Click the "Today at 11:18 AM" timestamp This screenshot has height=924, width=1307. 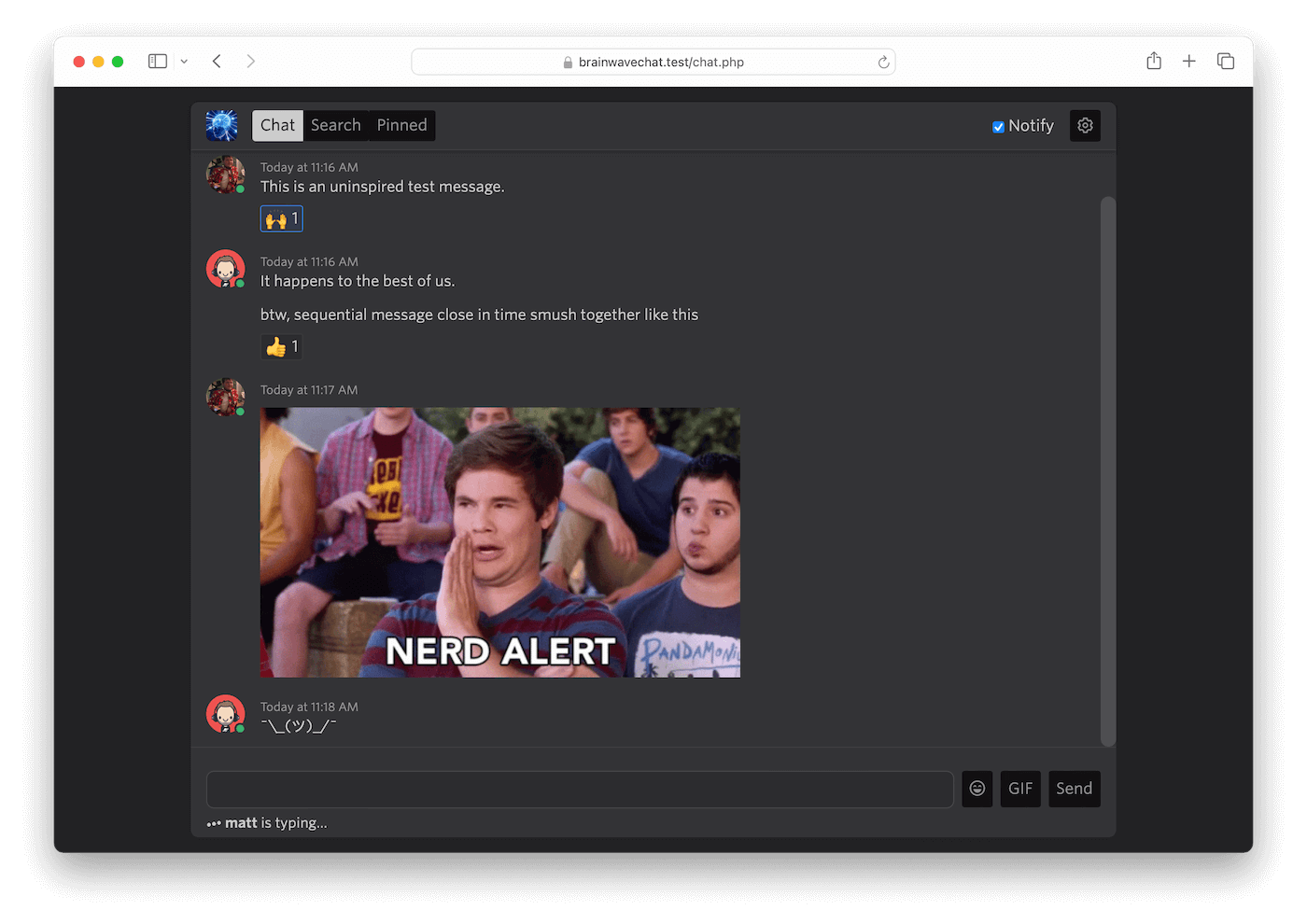[309, 707]
